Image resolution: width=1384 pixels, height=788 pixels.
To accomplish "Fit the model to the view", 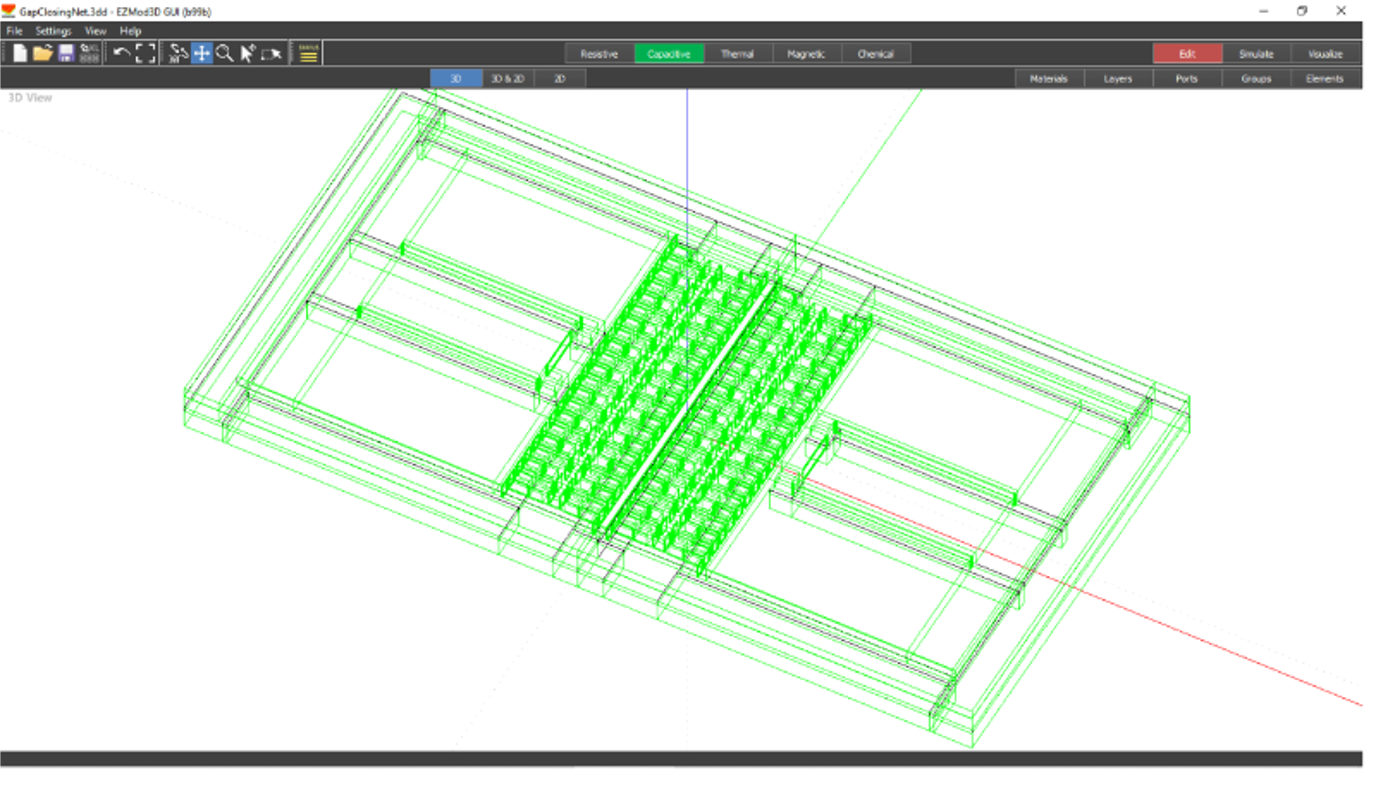I will click(x=147, y=53).
